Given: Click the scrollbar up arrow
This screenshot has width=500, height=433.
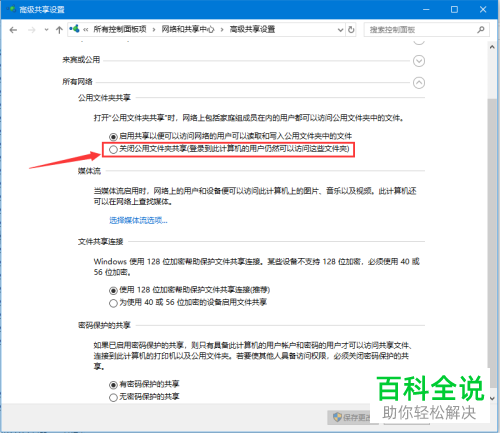Looking at the screenshot, I should pyautogui.click(x=492, y=47).
